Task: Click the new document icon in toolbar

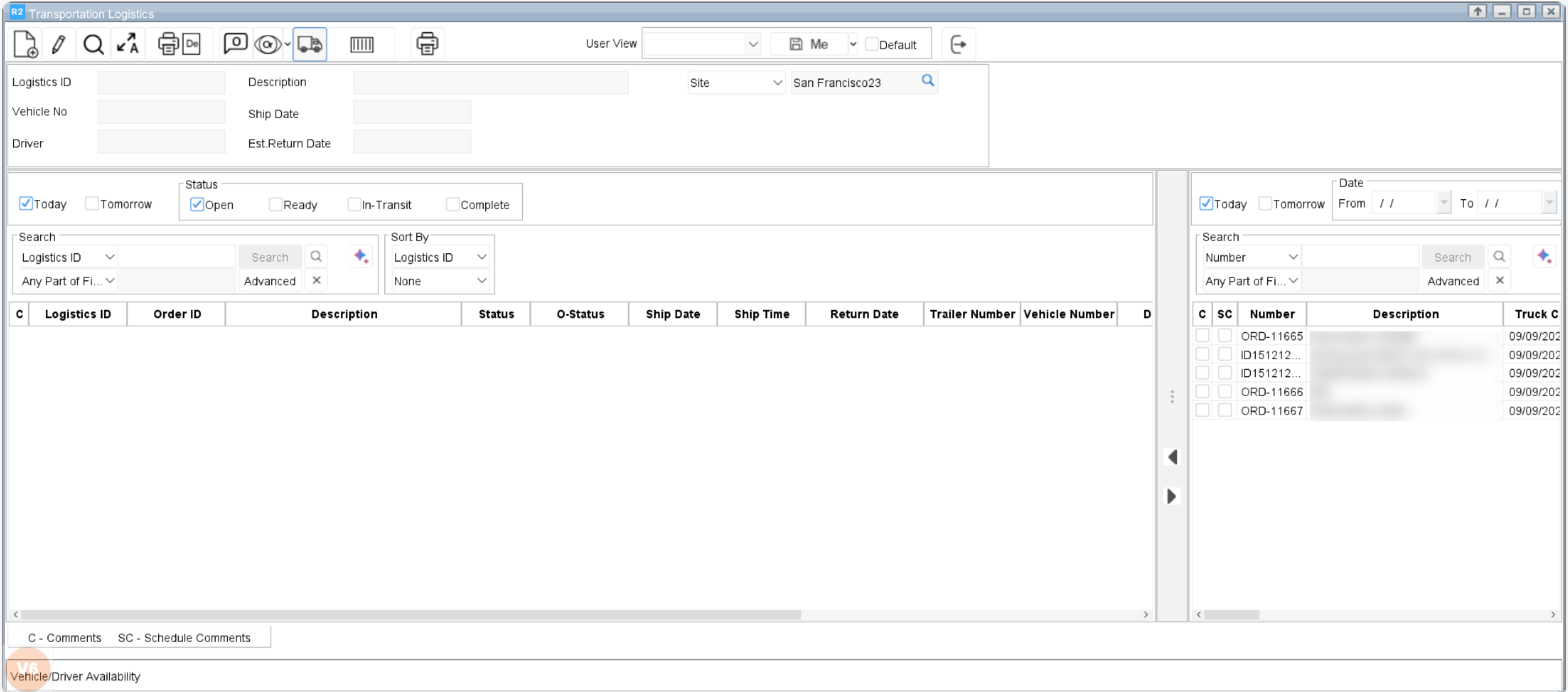Action: 25,44
